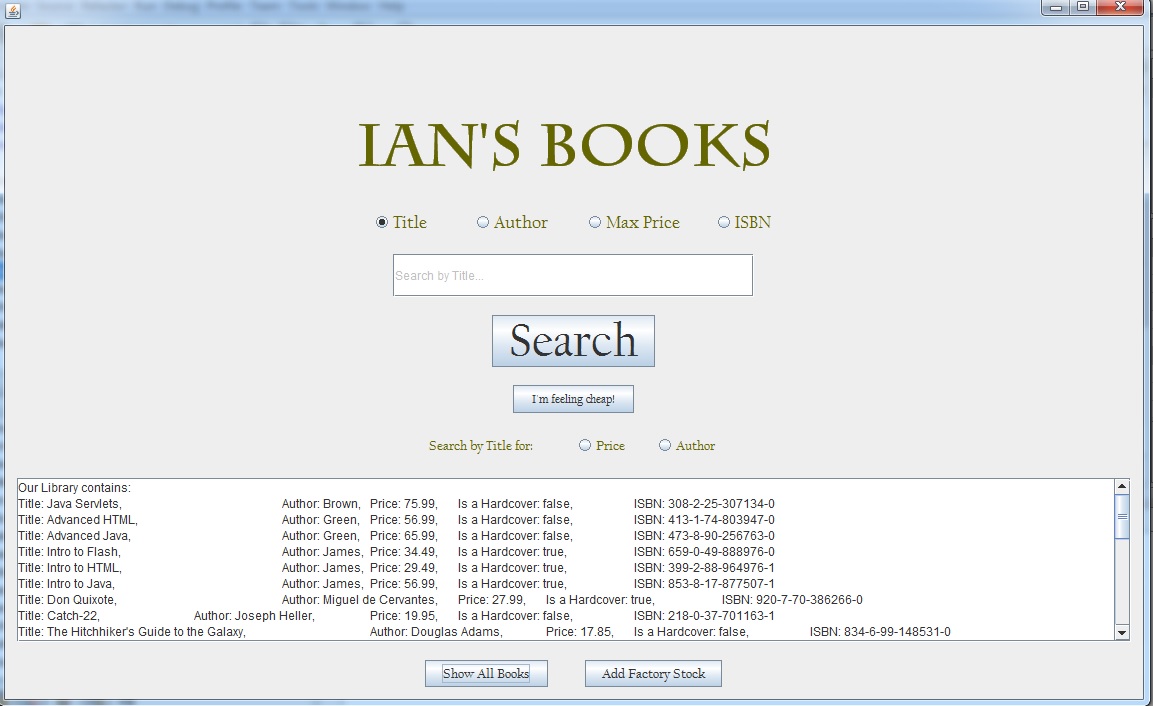
Task: Open the Tools menu in the background window
Action: [303, 7]
